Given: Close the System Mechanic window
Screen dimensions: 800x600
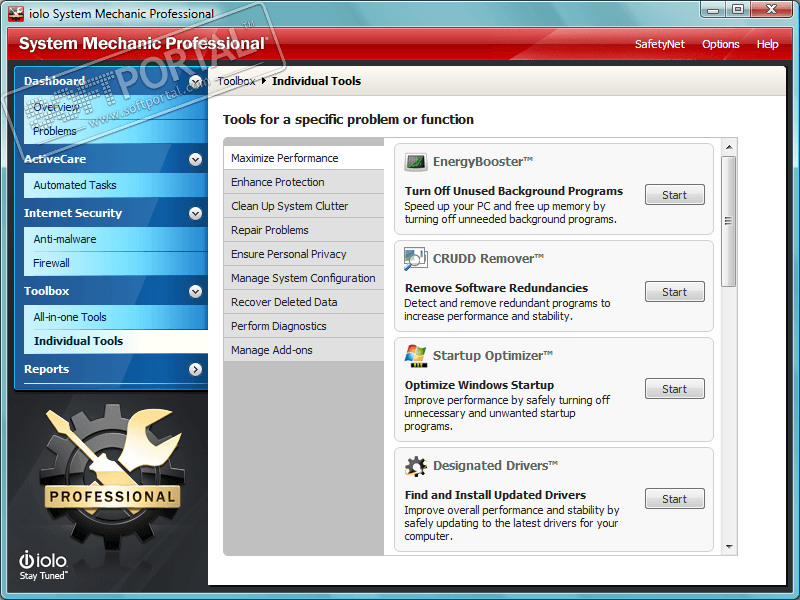Looking at the screenshot, I should coord(771,10).
